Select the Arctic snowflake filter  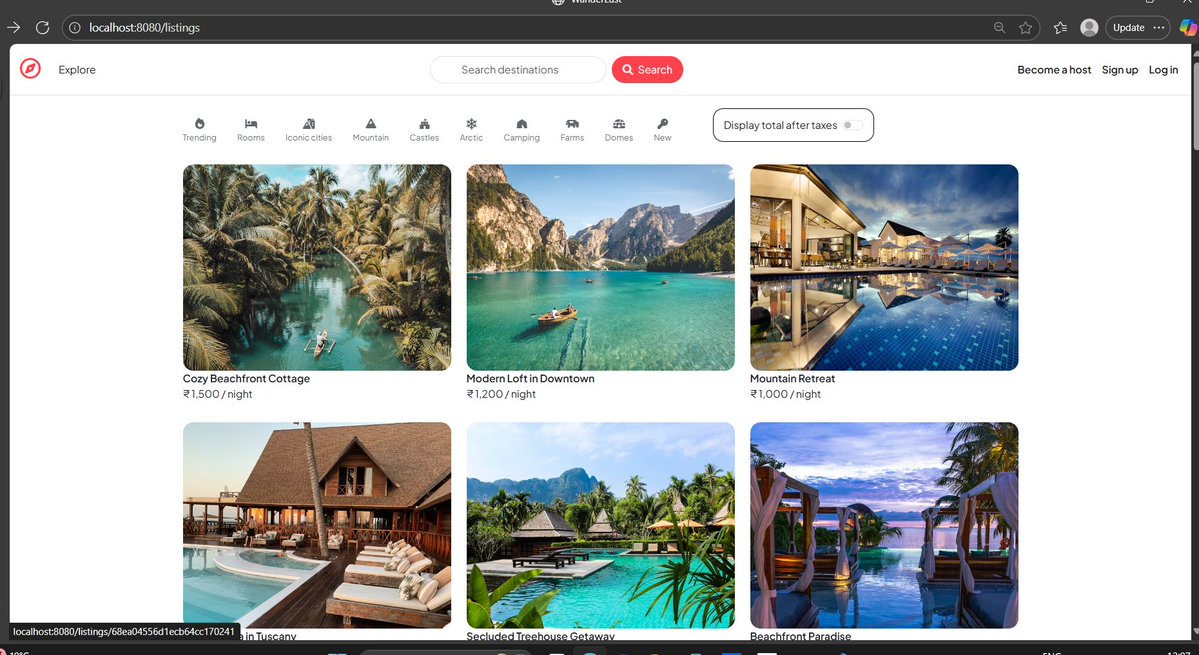tap(470, 128)
